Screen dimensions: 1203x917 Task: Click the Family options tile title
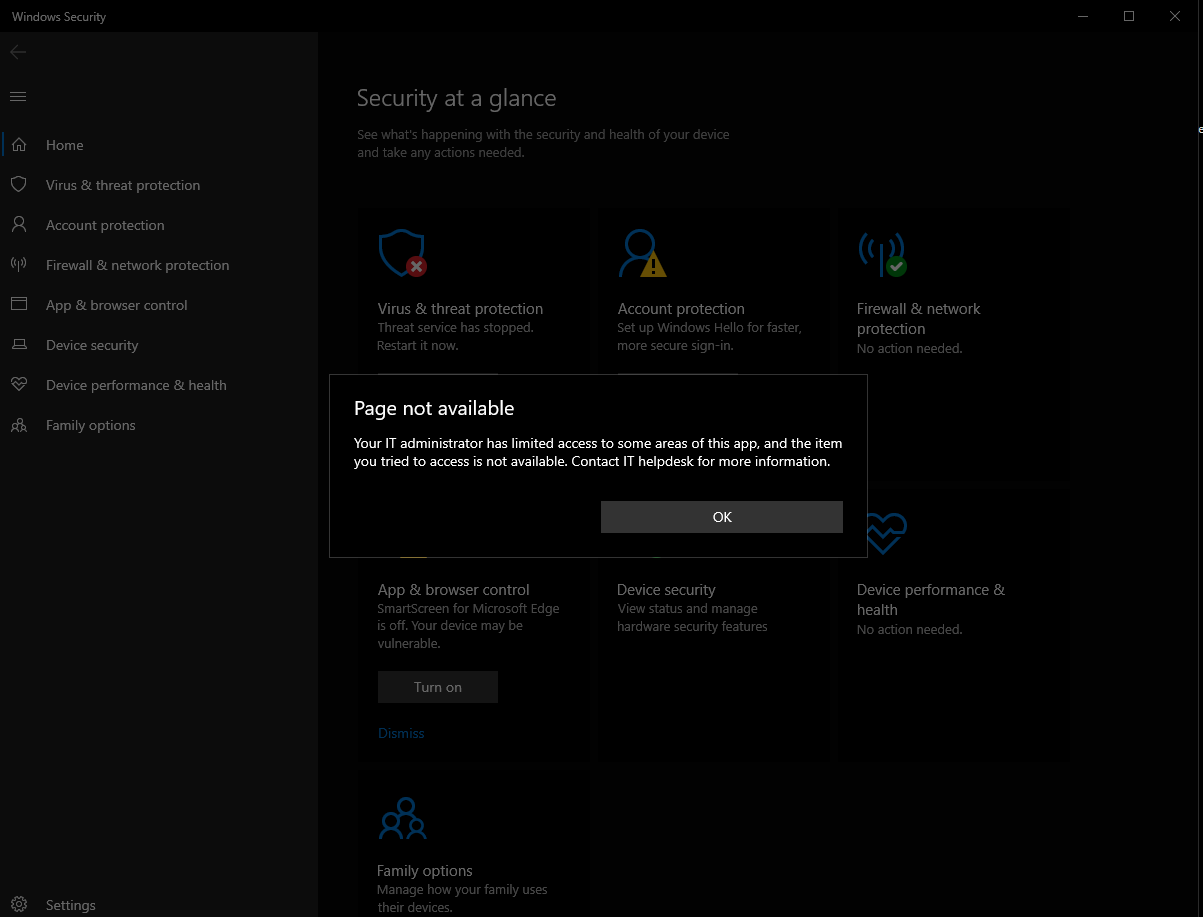pos(424,871)
